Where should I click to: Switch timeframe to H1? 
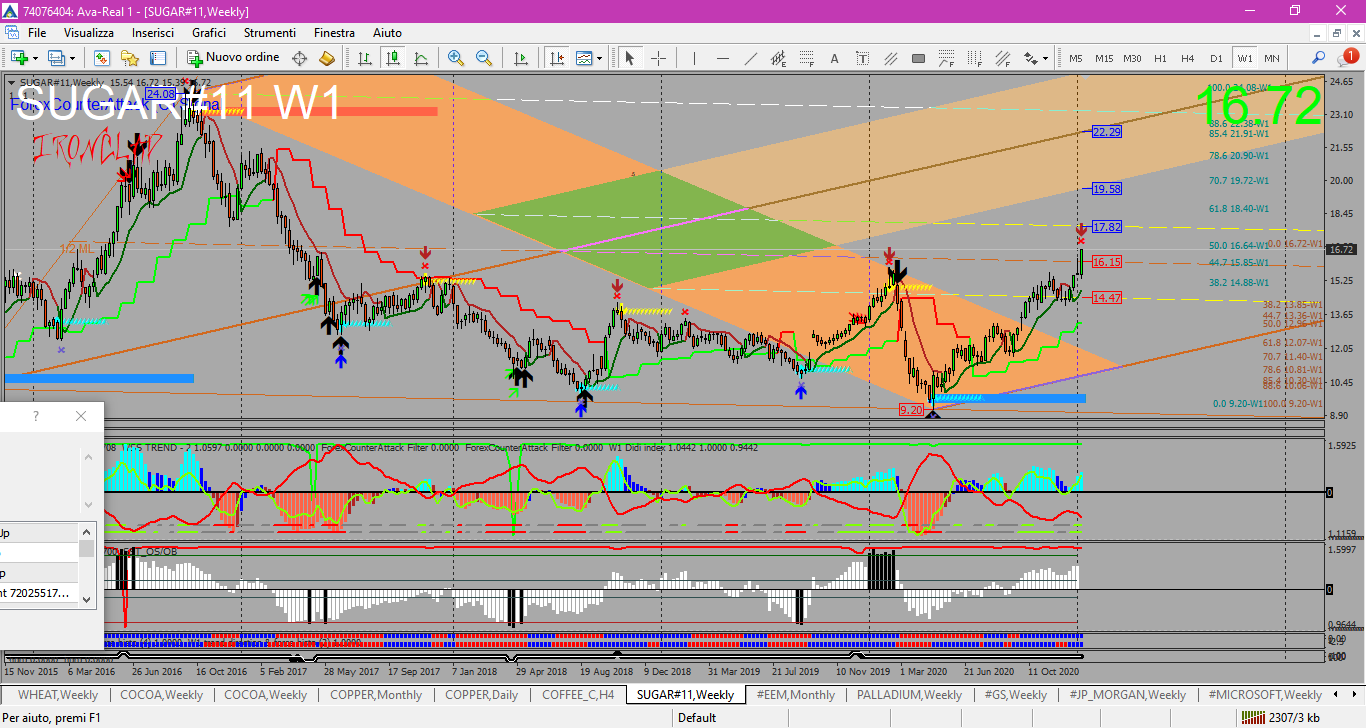click(x=1160, y=58)
